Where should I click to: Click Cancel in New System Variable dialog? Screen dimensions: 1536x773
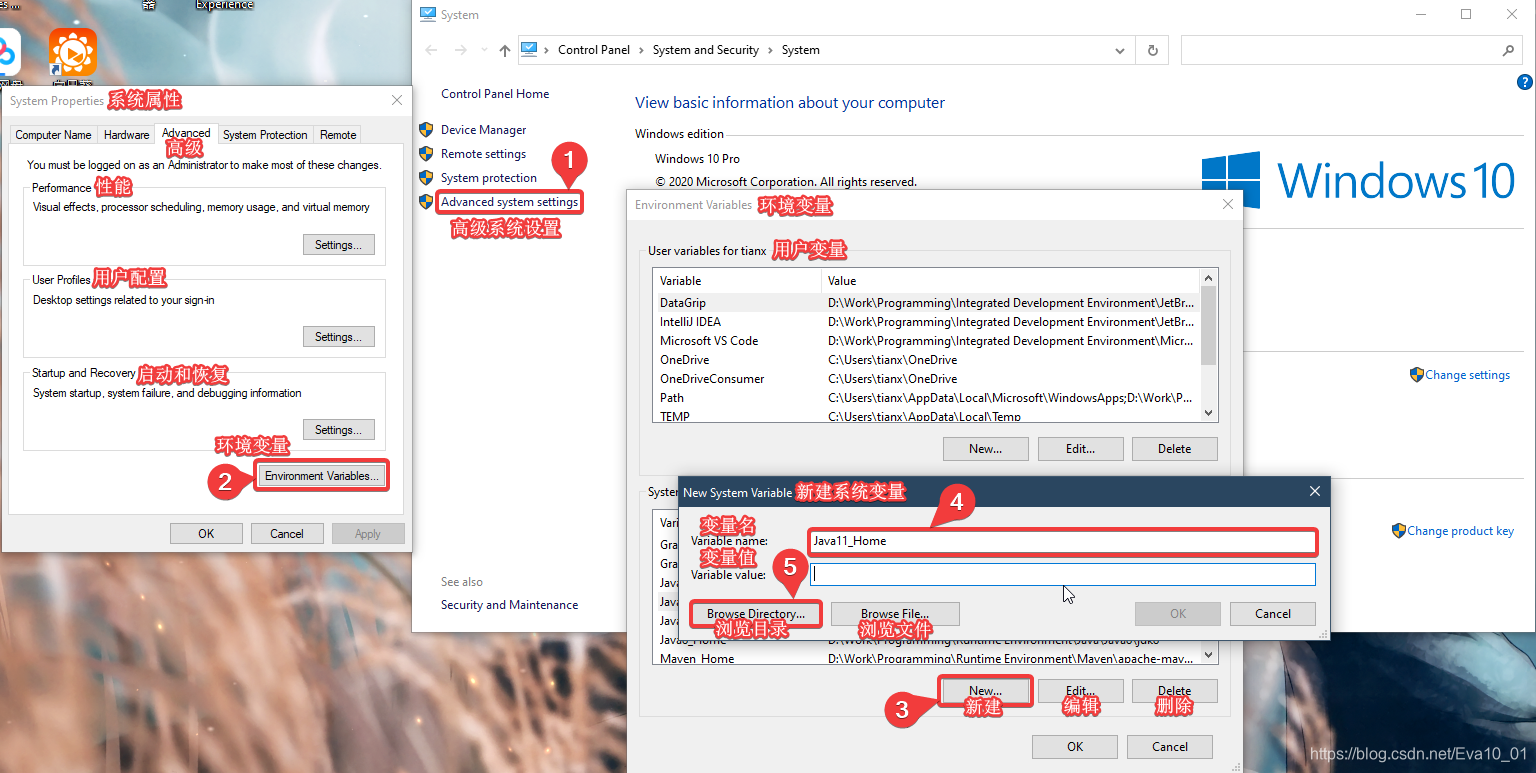(x=1272, y=614)
